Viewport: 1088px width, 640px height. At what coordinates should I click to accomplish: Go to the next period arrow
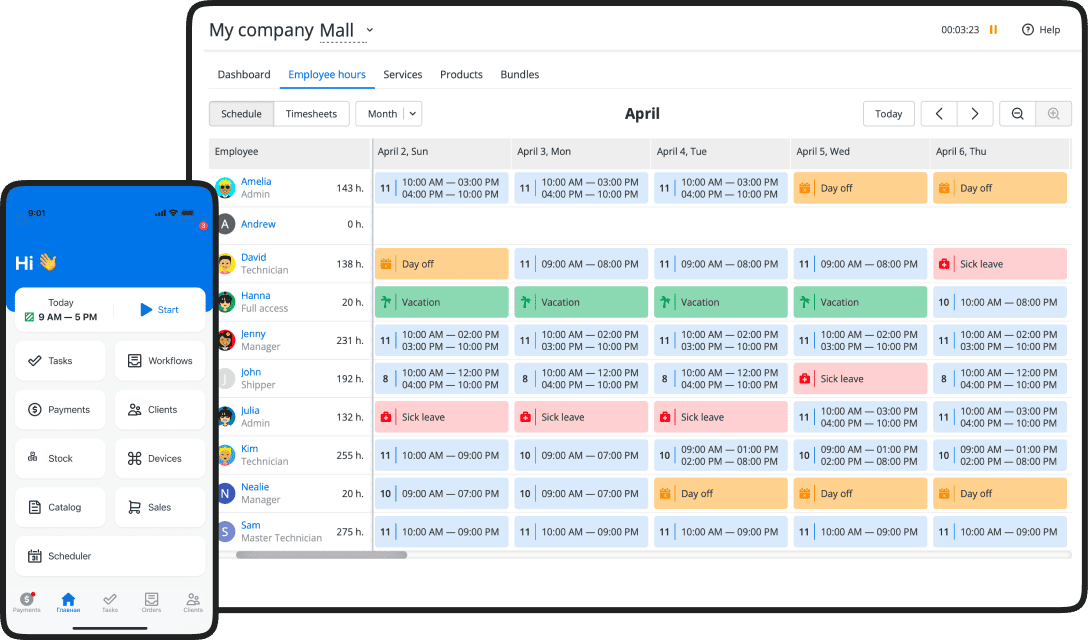(x=975, y=114)
